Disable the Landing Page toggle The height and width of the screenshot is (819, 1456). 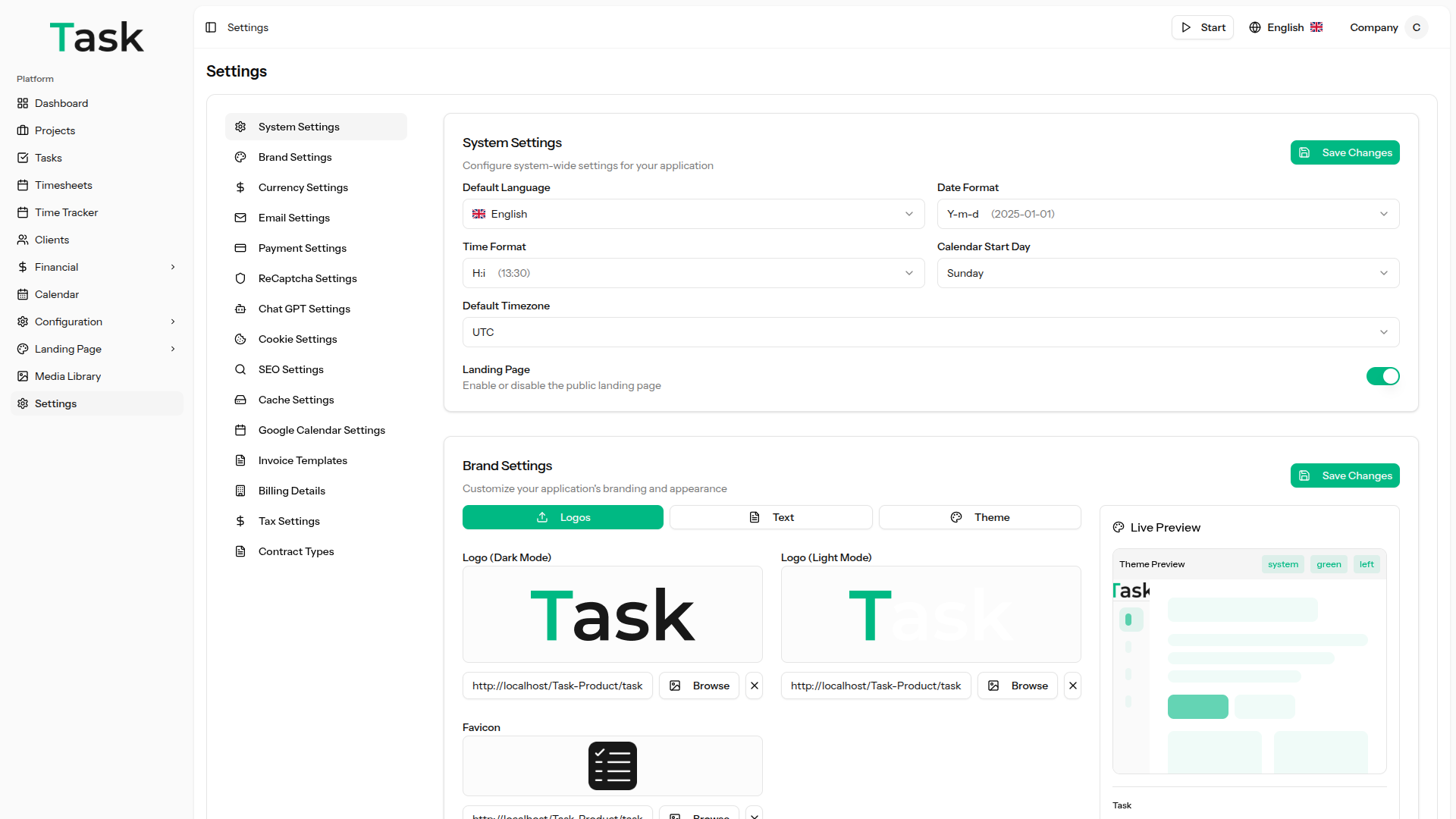coord(1382,376)
